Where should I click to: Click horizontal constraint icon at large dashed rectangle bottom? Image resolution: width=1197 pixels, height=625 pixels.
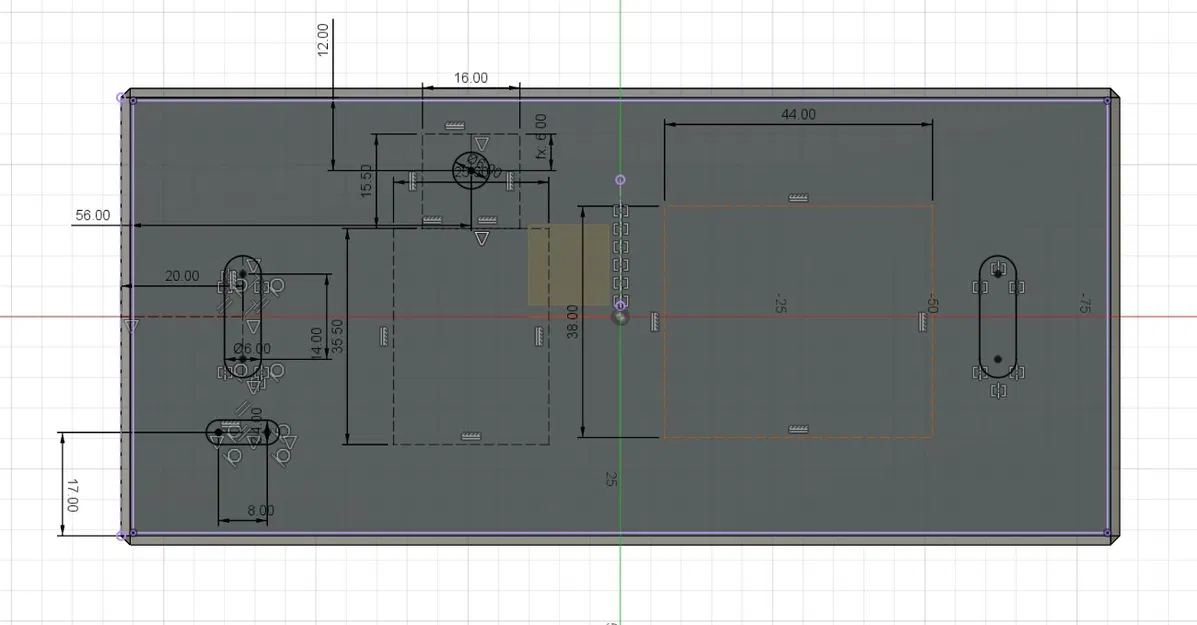[x=471, y=437]
